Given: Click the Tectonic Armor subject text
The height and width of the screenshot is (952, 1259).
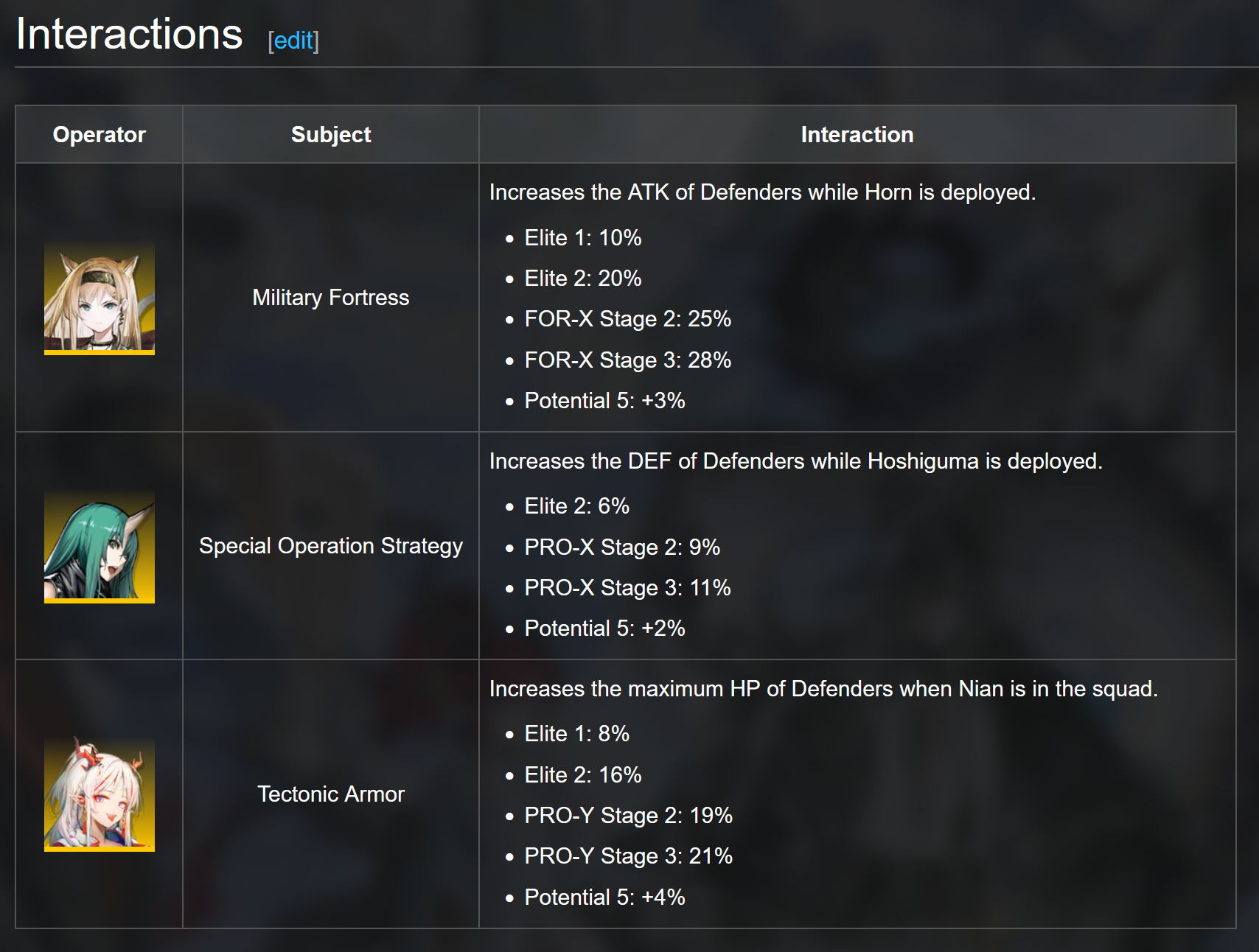Looking at the screenshot, I should [331, 794].
